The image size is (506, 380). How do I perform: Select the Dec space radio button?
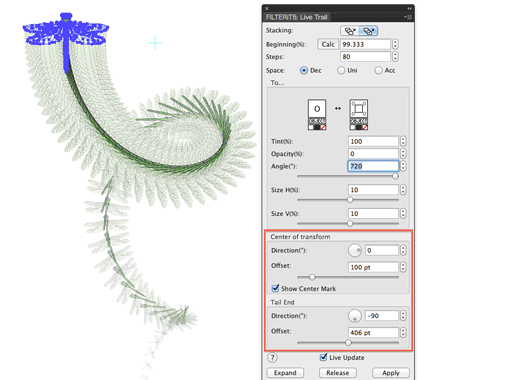point(304,70)
